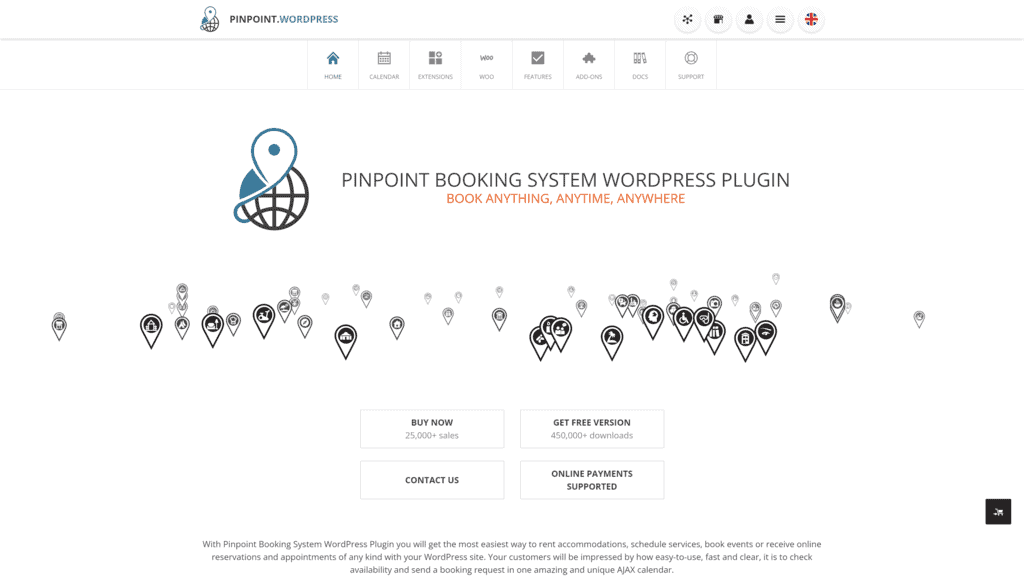Click Online Payments Supported button
The image size is (1024, 576).
tap(592, 480)
